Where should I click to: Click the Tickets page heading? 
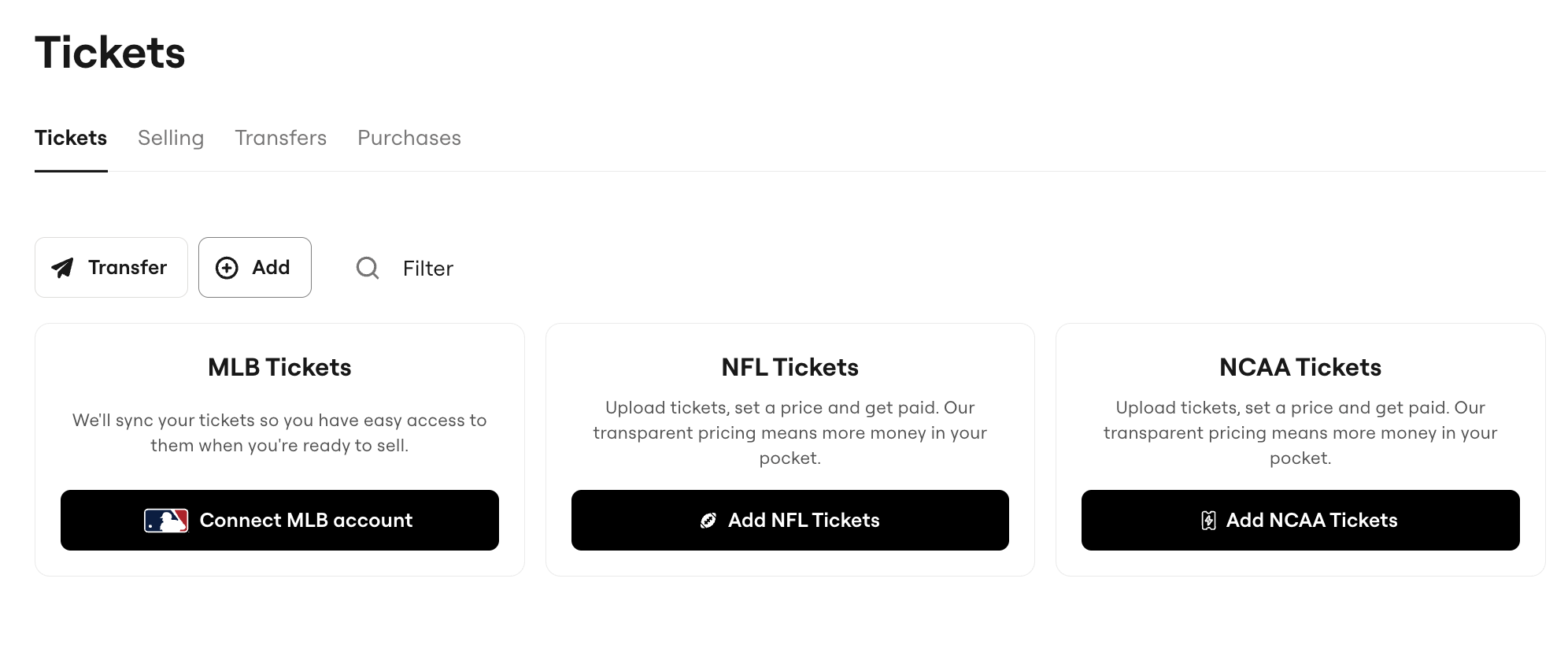tap(110, 51)
